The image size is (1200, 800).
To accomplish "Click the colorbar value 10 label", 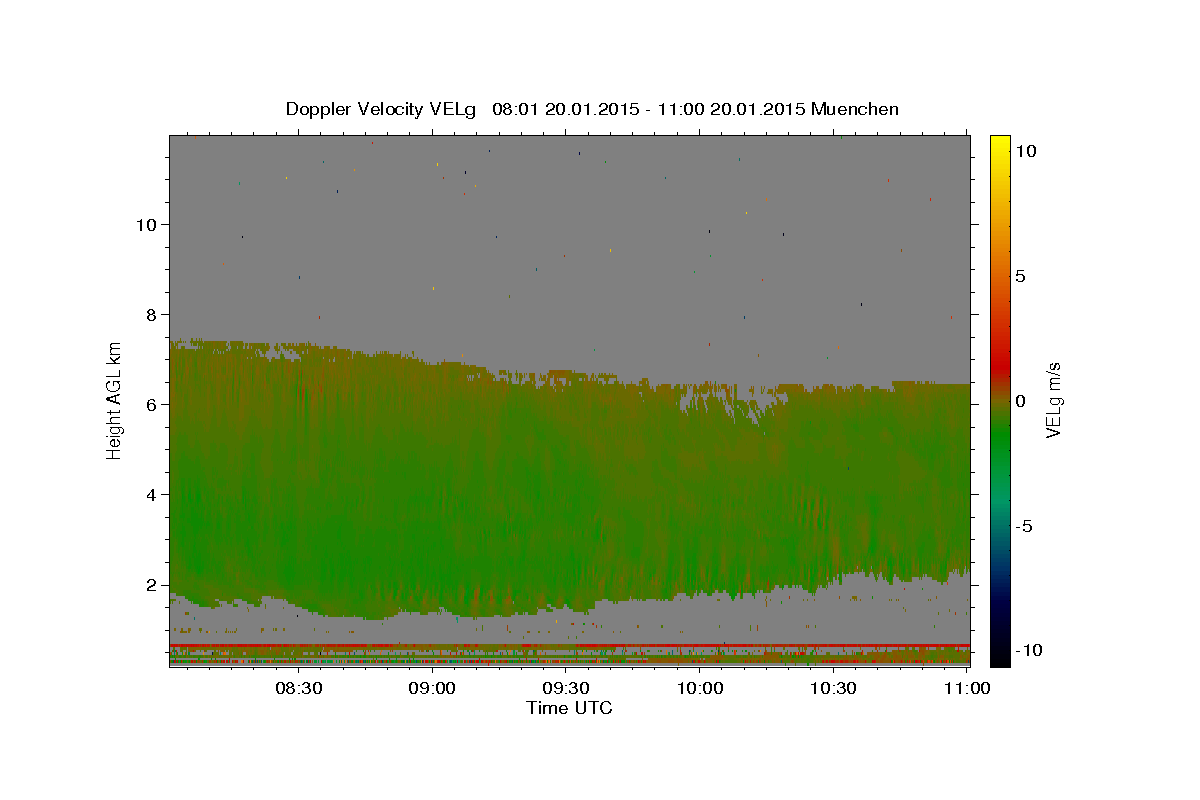I will coord(1025,151).
